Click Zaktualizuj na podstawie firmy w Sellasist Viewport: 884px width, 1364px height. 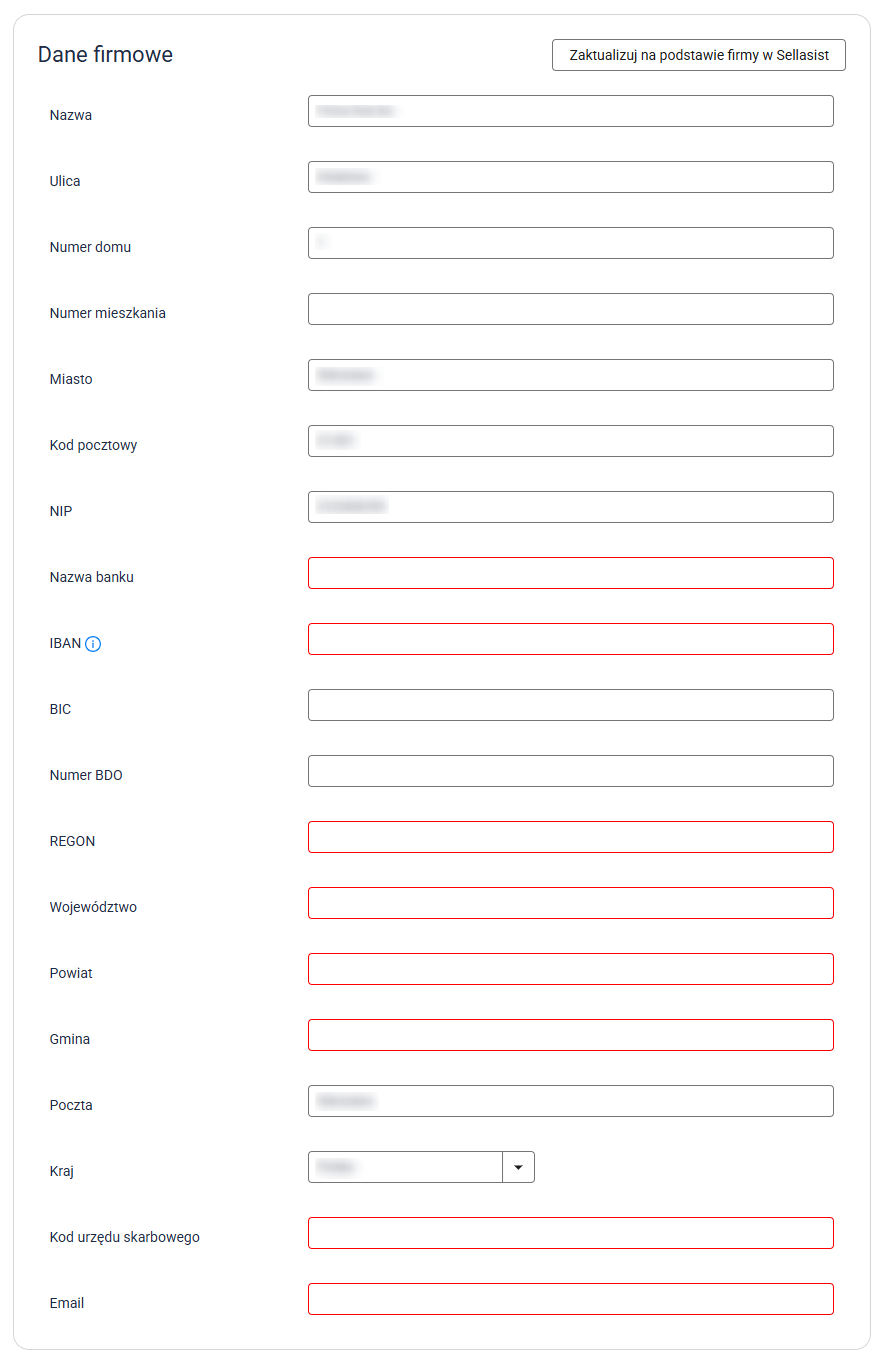coord(698,55)
